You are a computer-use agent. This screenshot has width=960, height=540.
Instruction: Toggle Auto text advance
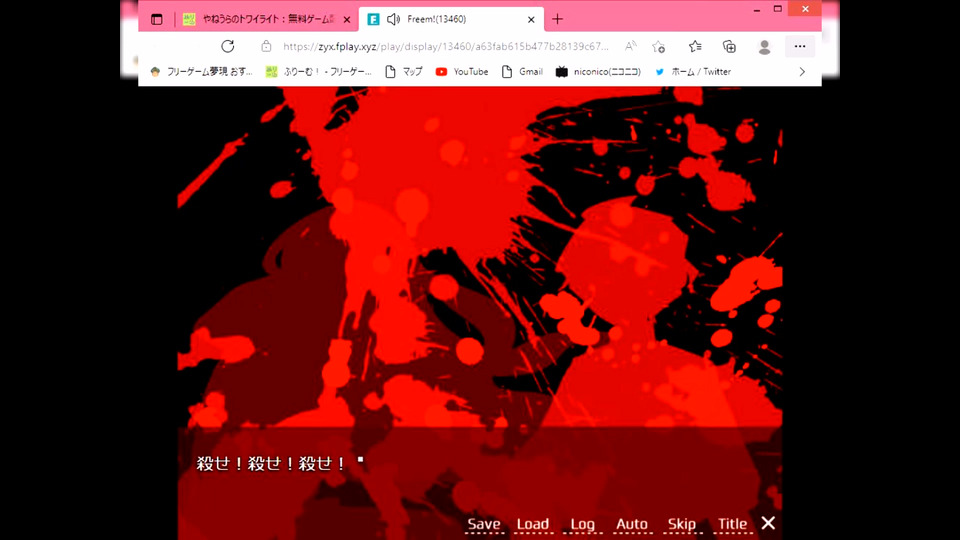[x=632, y=524]
